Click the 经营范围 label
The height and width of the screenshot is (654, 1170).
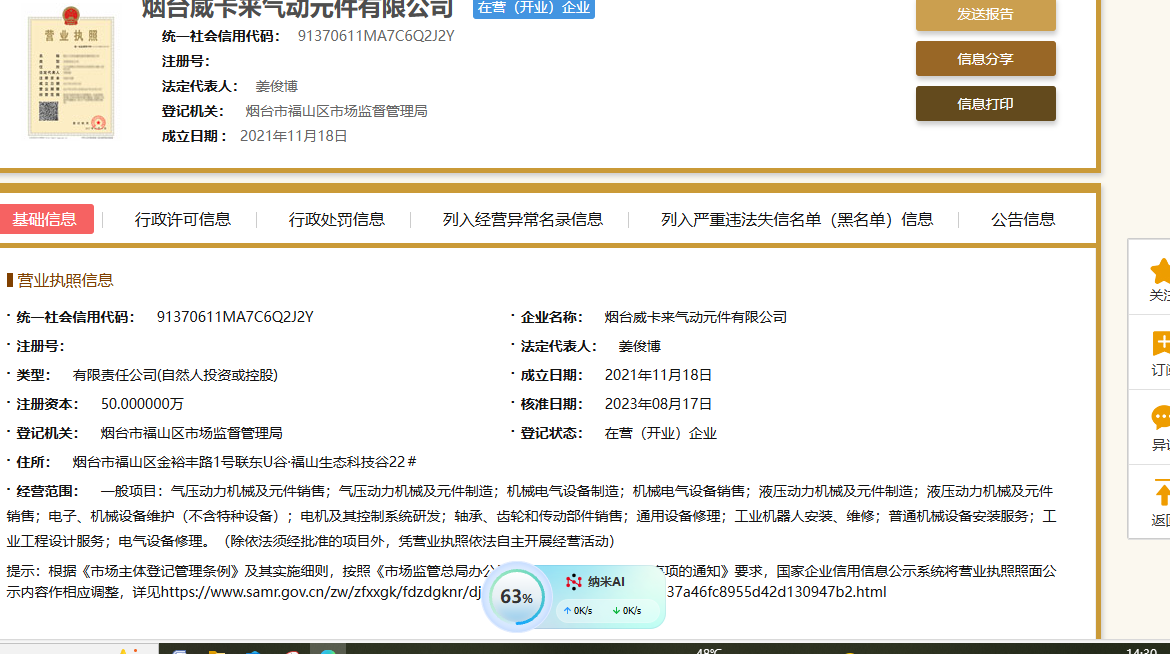(47, 491)
